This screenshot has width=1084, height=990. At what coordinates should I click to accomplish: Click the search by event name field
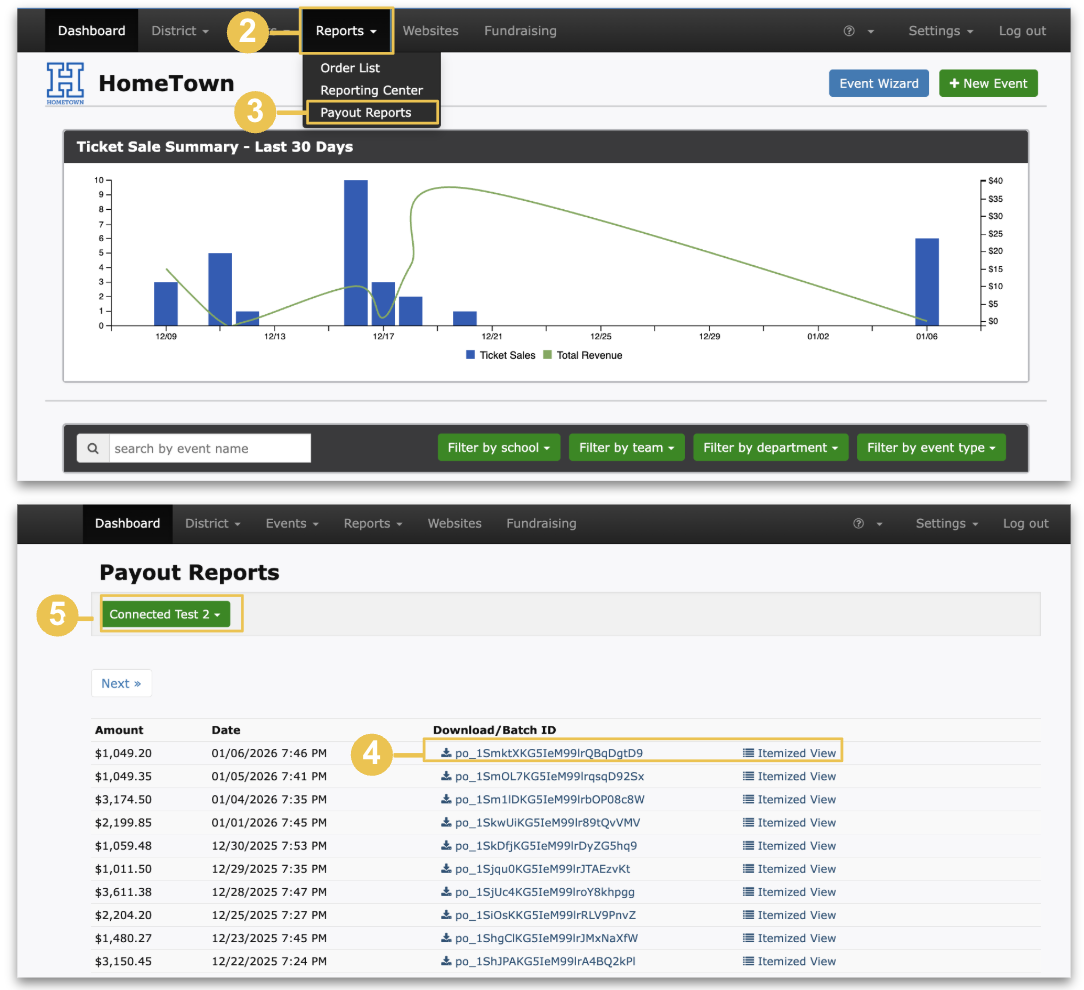[210, 448]
